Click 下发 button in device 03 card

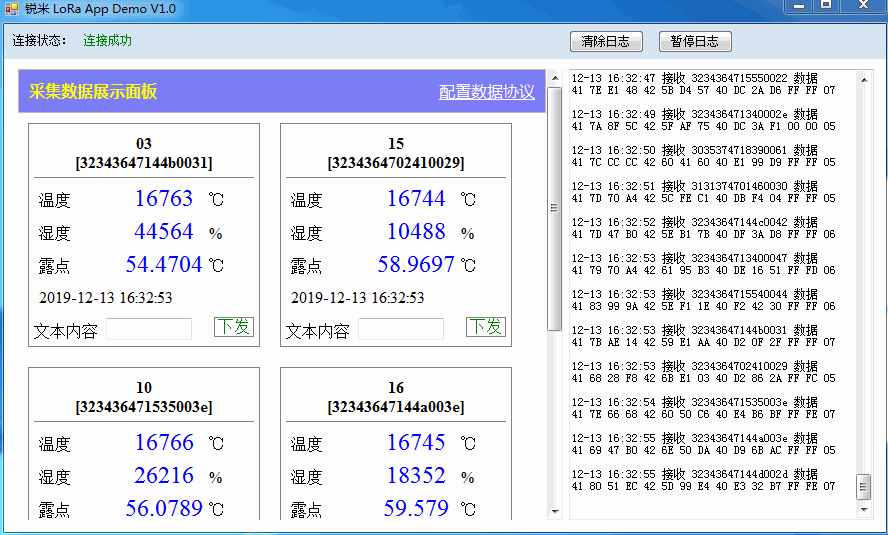(234, 327)
